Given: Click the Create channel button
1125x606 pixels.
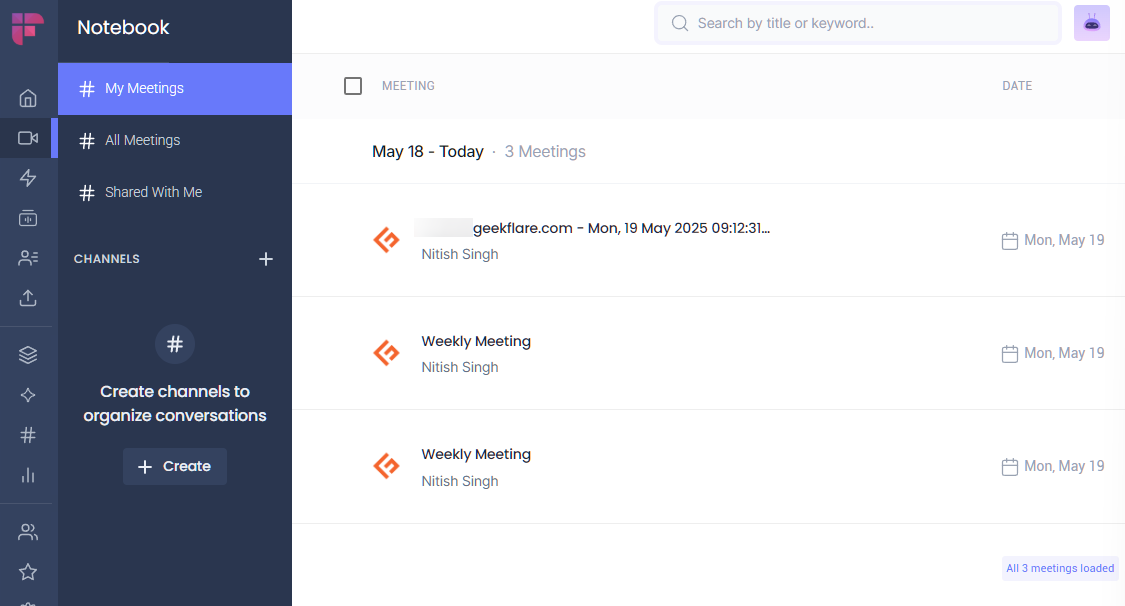Looking at the screenshot, I should [x=175, y=466].
